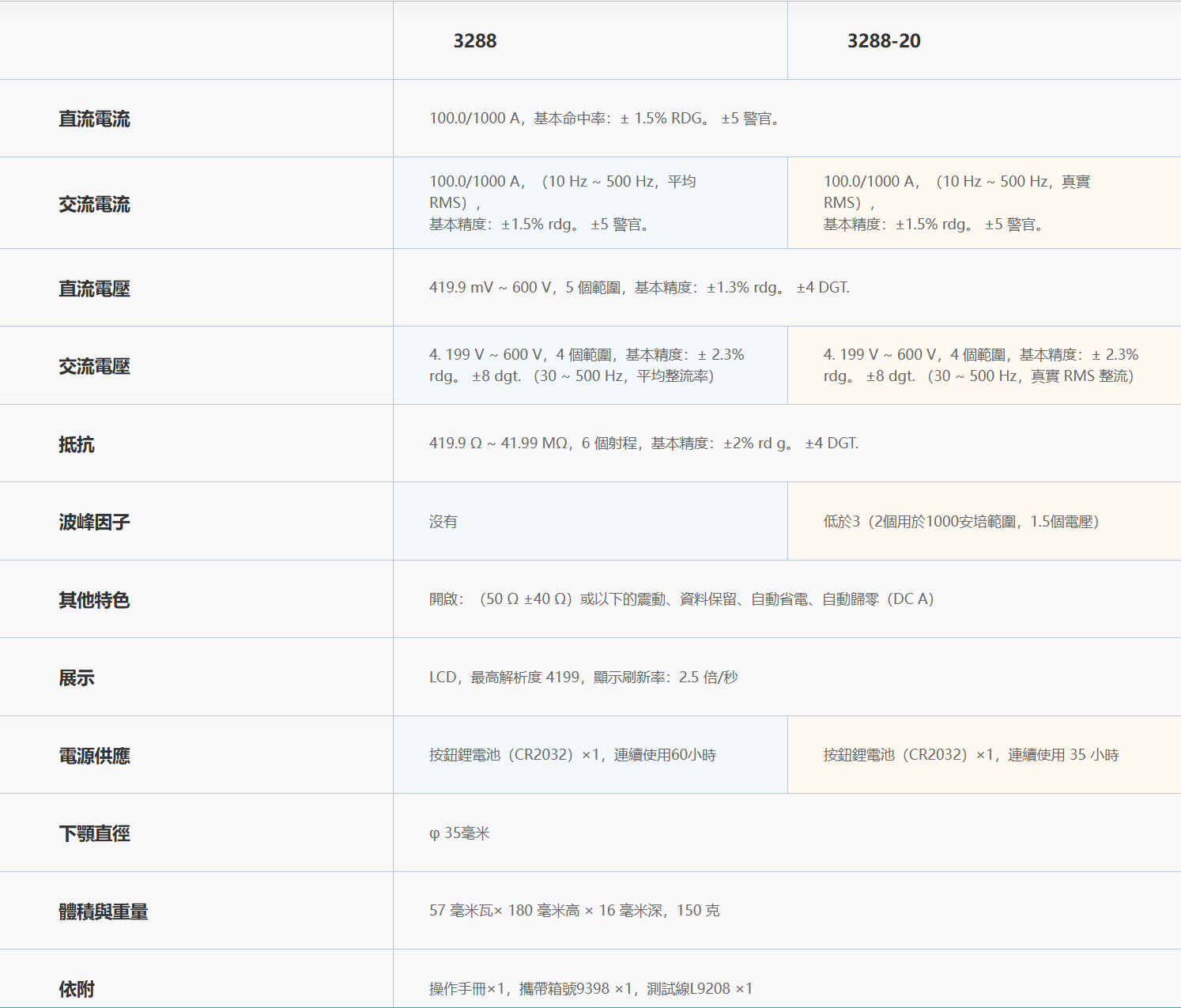Viewport: 1181px width, 1008px height.
Task: Click the 直流電流 row label
Action: click(x=94, y=119)
